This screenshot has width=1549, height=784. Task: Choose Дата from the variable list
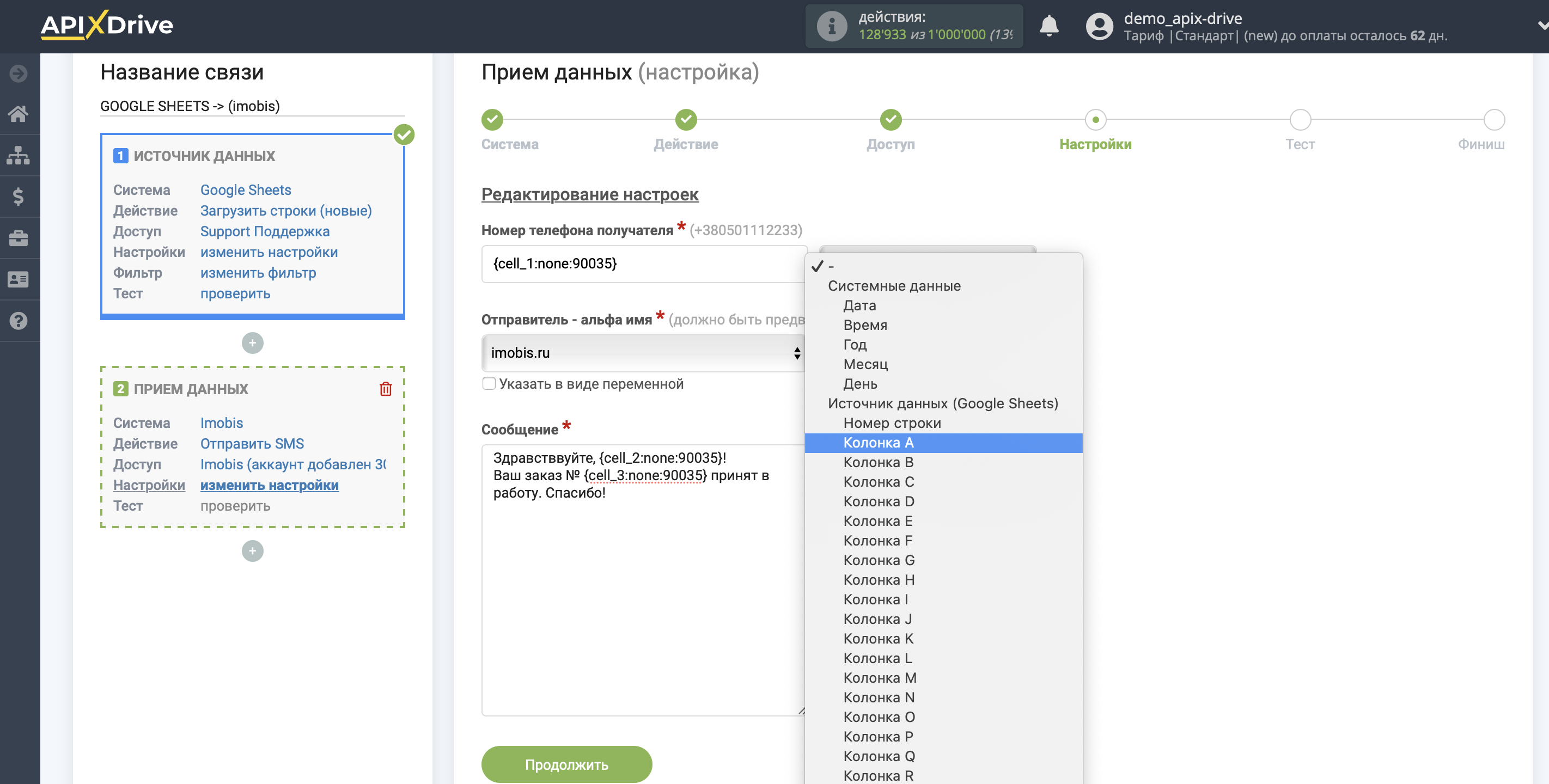tap(943, 305)
